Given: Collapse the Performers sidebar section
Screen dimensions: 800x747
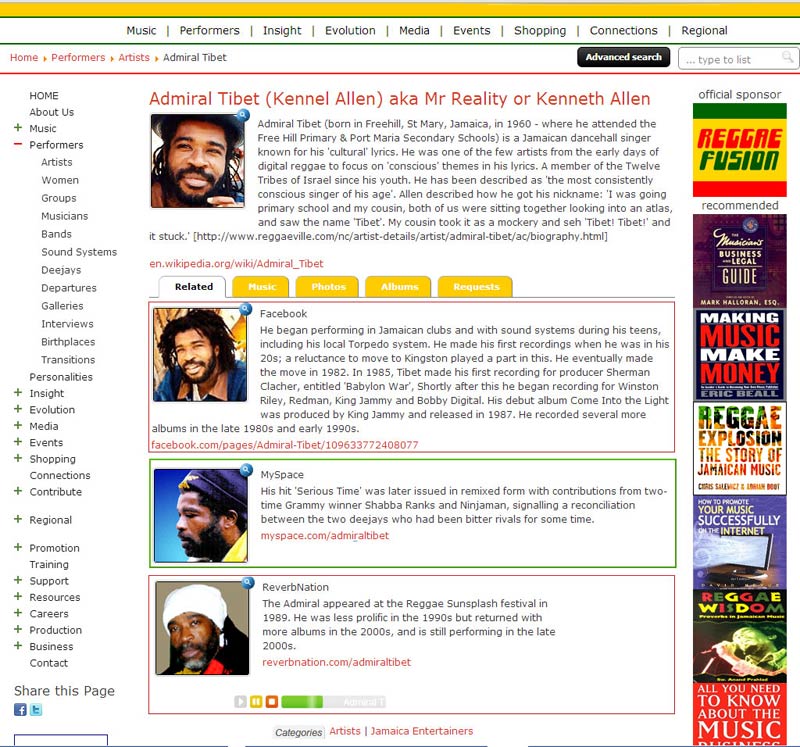Looking at the screenshot, I should (18, 144).
